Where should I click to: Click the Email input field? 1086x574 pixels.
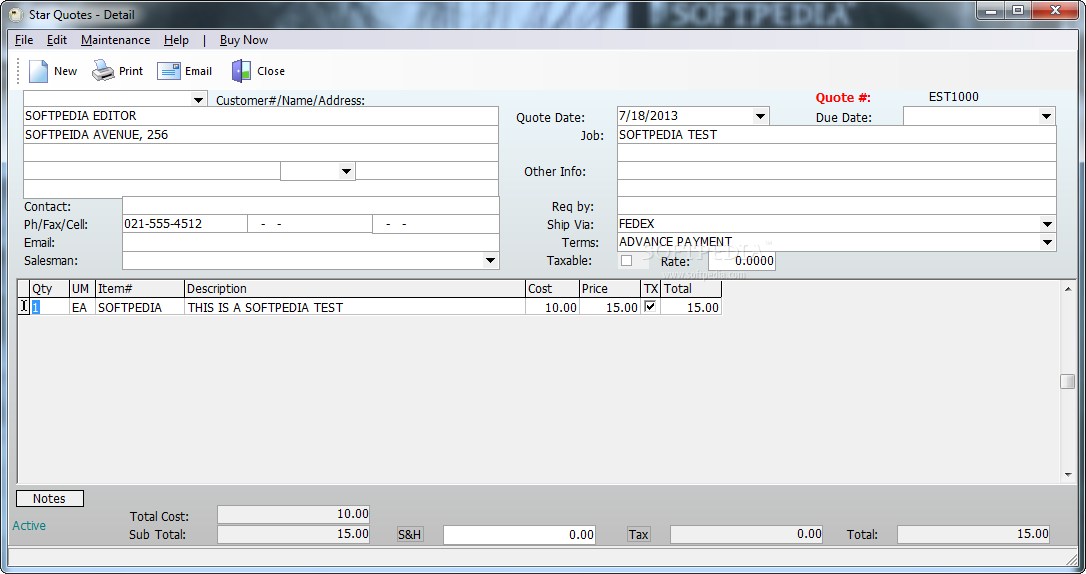[310, 242]
